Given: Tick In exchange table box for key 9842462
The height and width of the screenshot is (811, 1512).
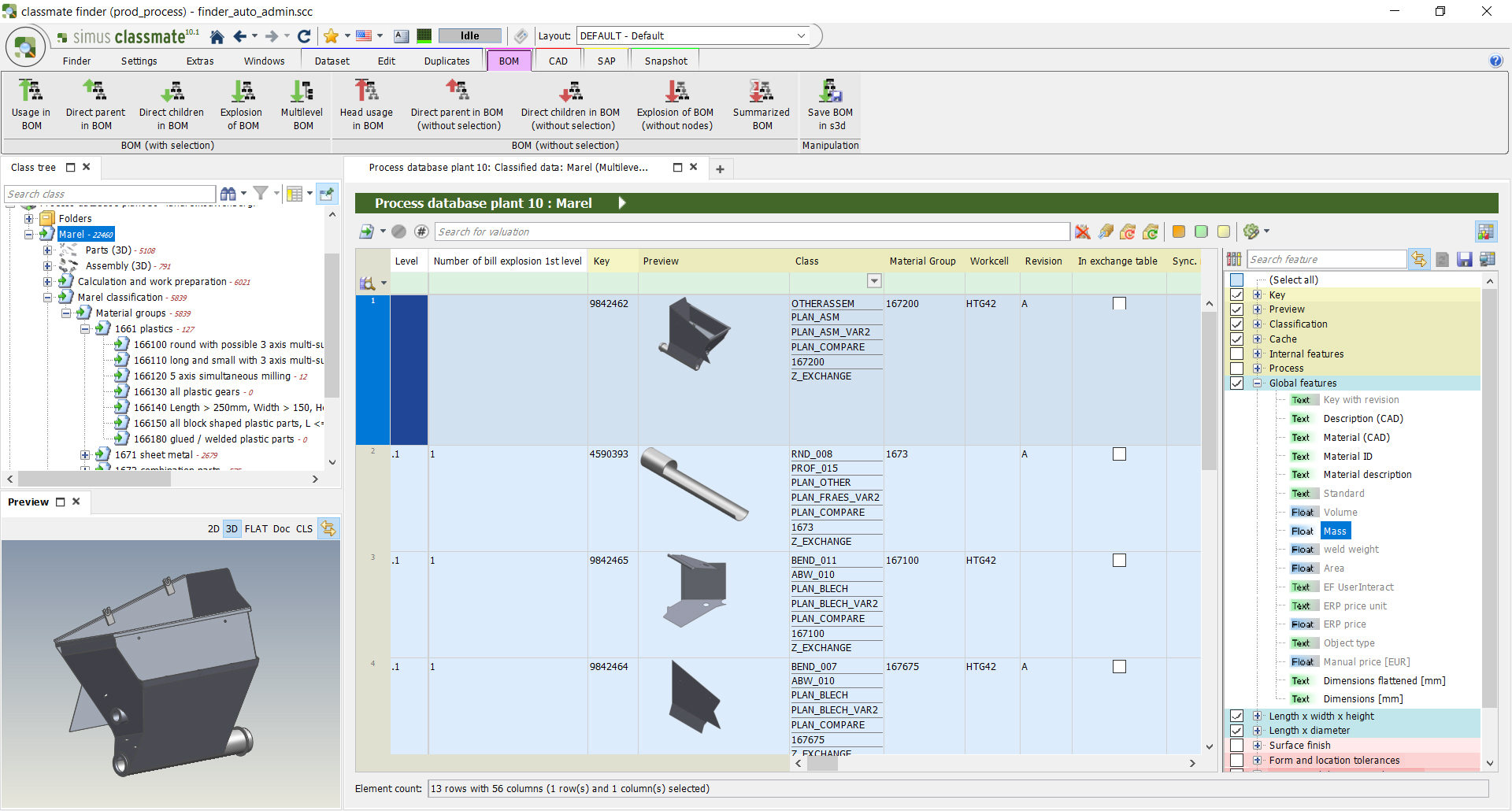Looking at the screenshot, I should (1119, 304).
